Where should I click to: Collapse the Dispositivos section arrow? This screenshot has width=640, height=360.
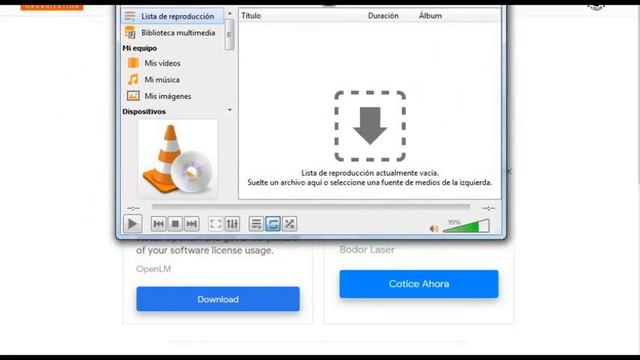(230, 110)
